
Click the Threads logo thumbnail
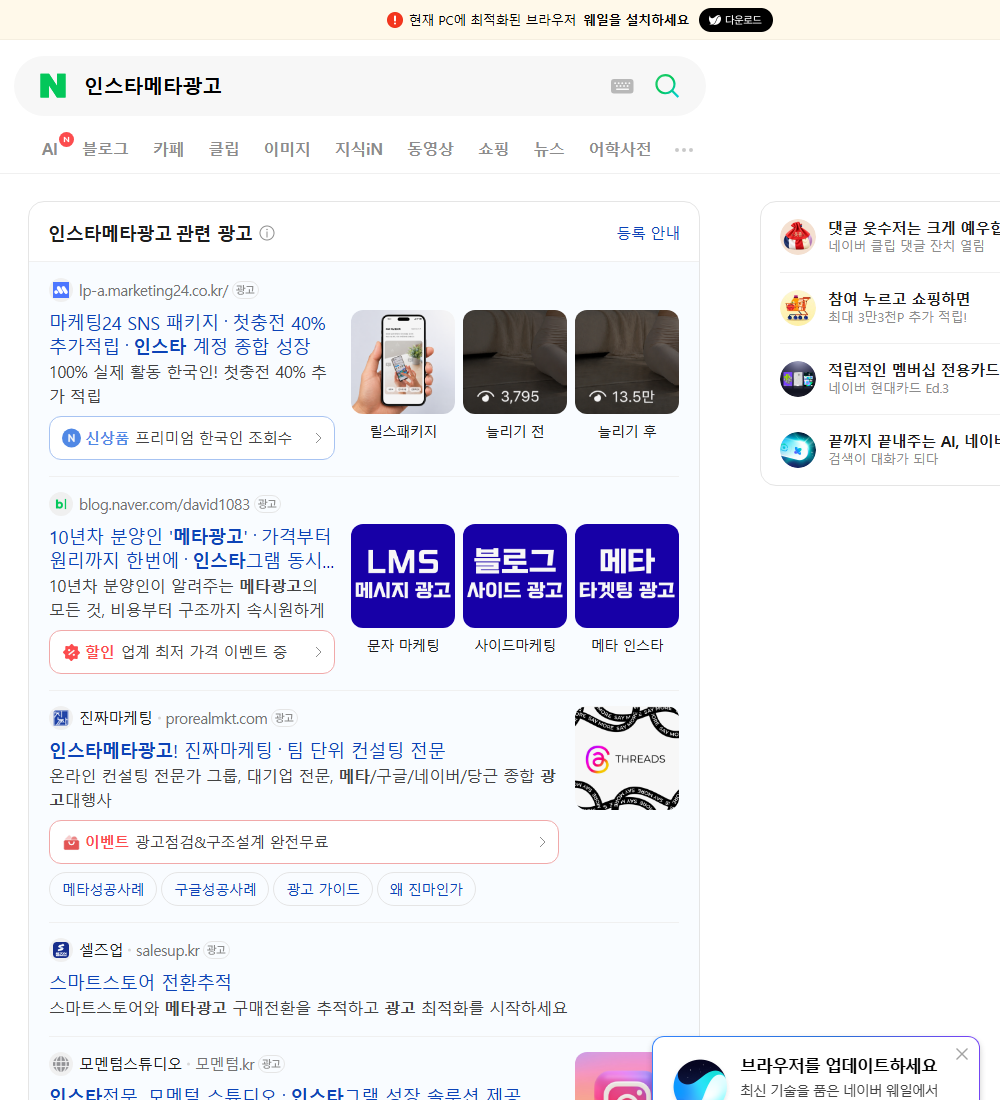627,758
